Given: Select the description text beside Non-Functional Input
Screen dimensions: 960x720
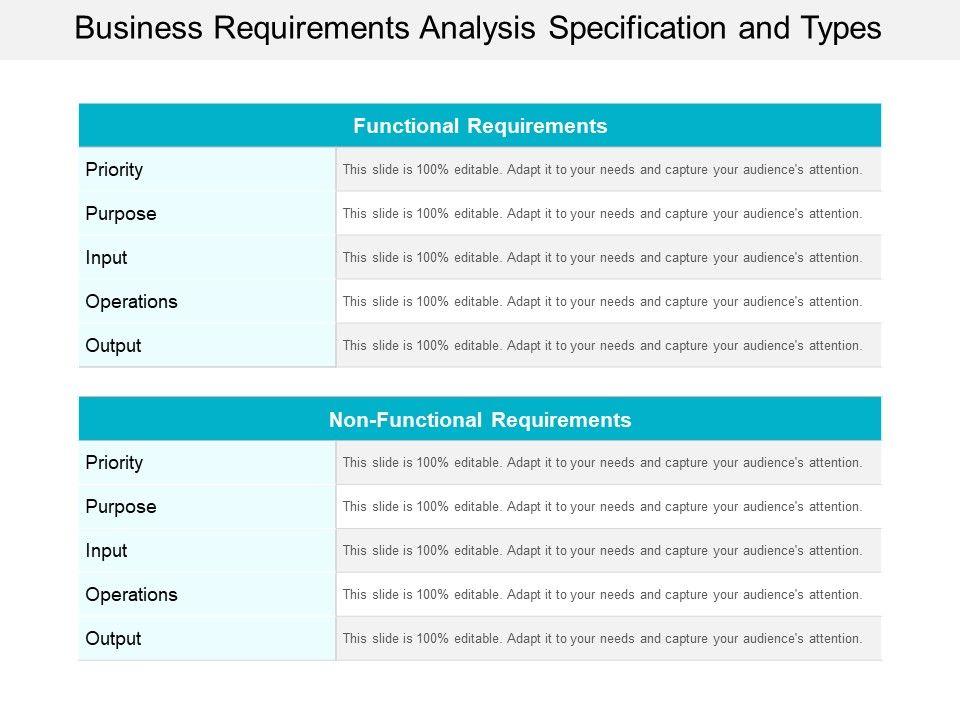Looking at the screenshot, I should 602,551.
